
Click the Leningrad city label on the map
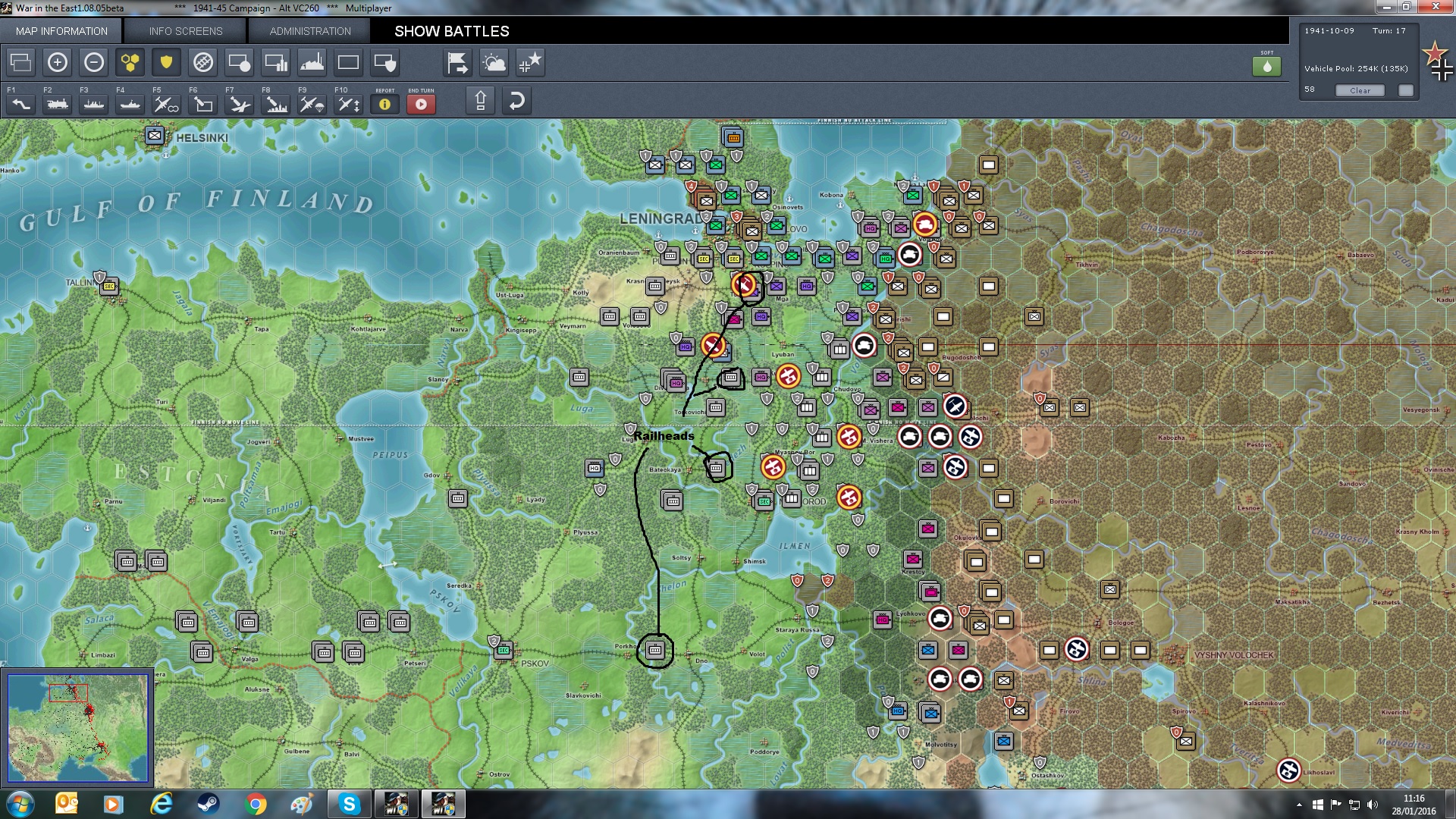pyautogui.click(x=661, y=218)
